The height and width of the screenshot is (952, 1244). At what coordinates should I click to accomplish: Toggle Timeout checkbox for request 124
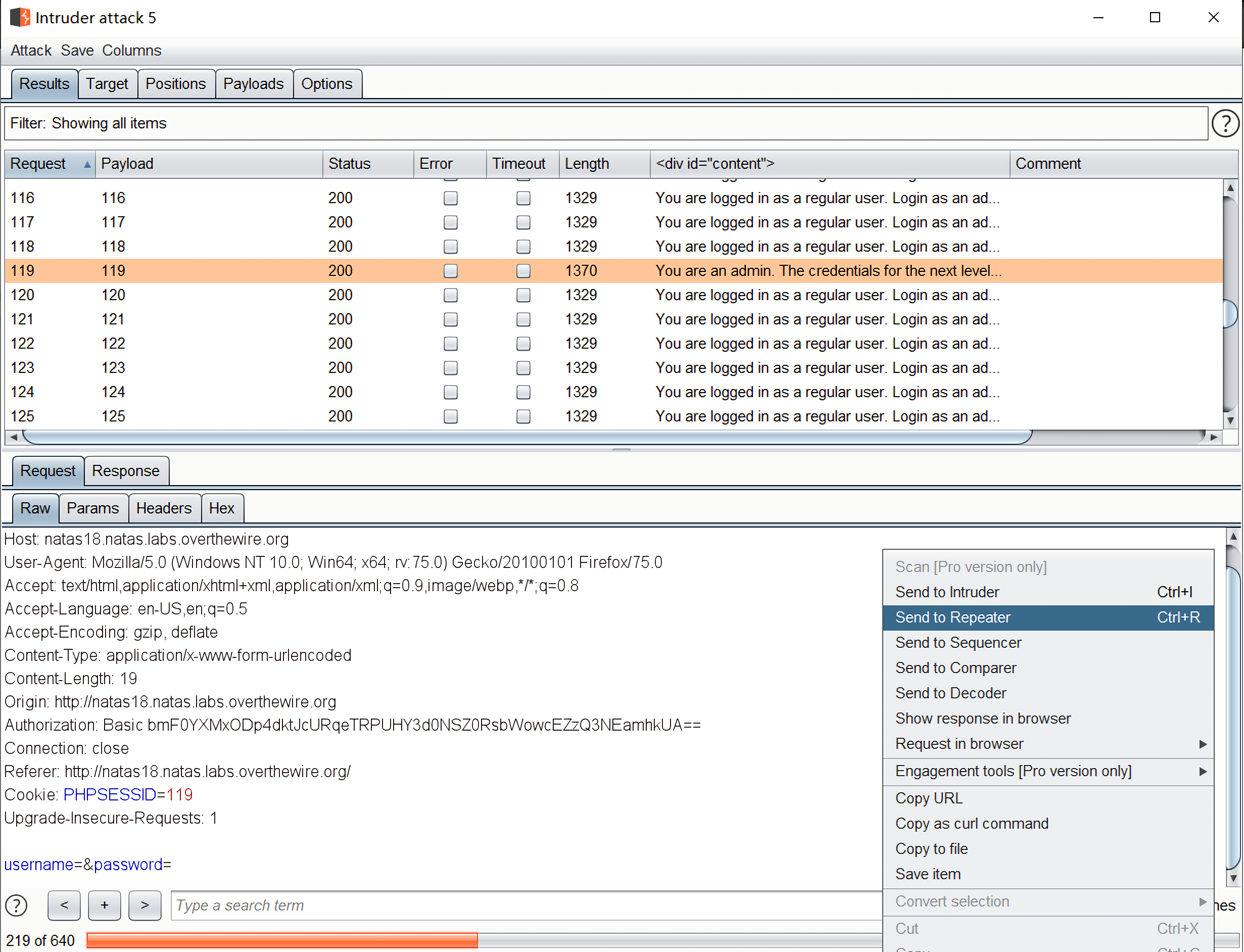click(523, 392)
